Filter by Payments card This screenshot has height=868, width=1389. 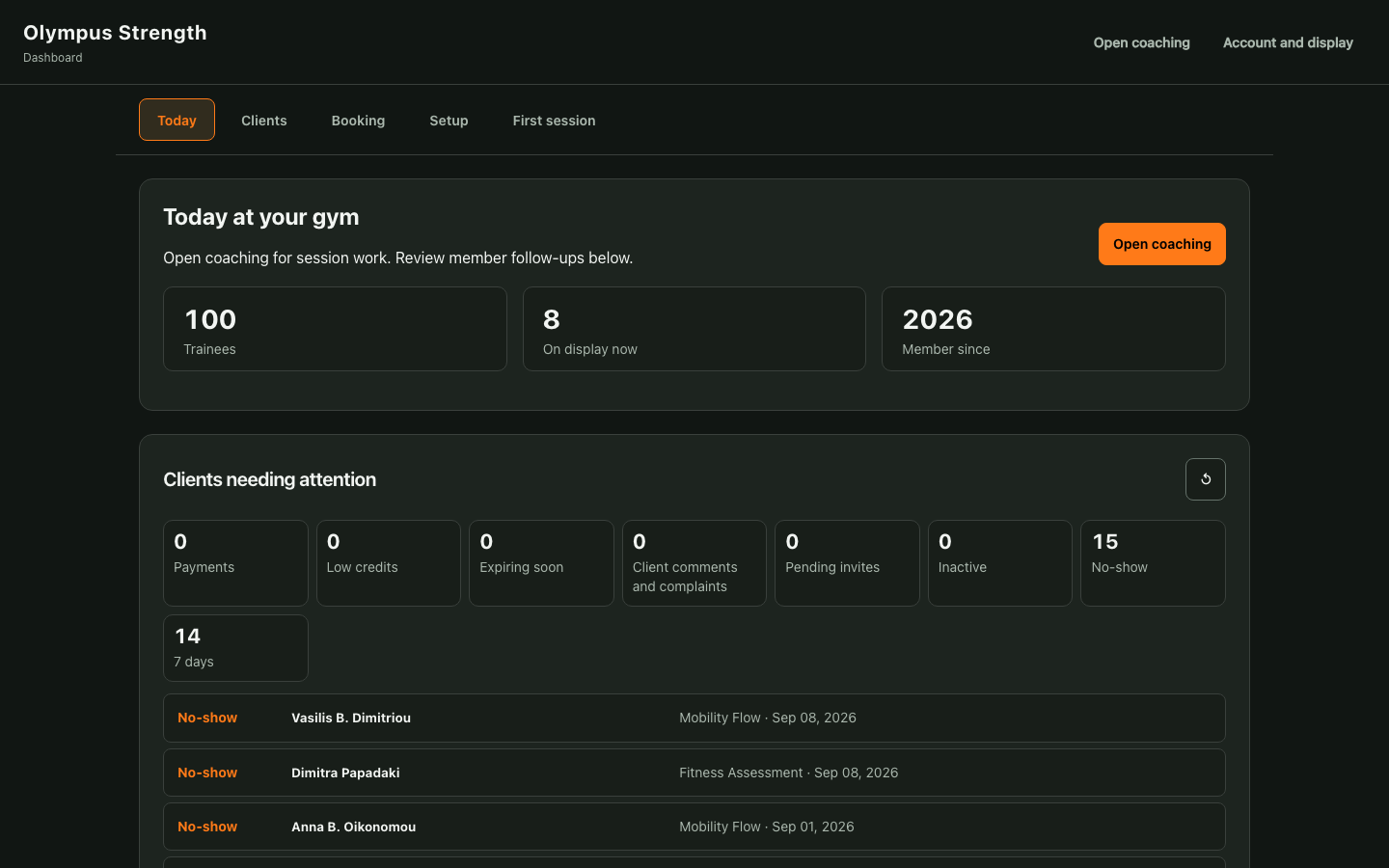[x=235, y=563]
